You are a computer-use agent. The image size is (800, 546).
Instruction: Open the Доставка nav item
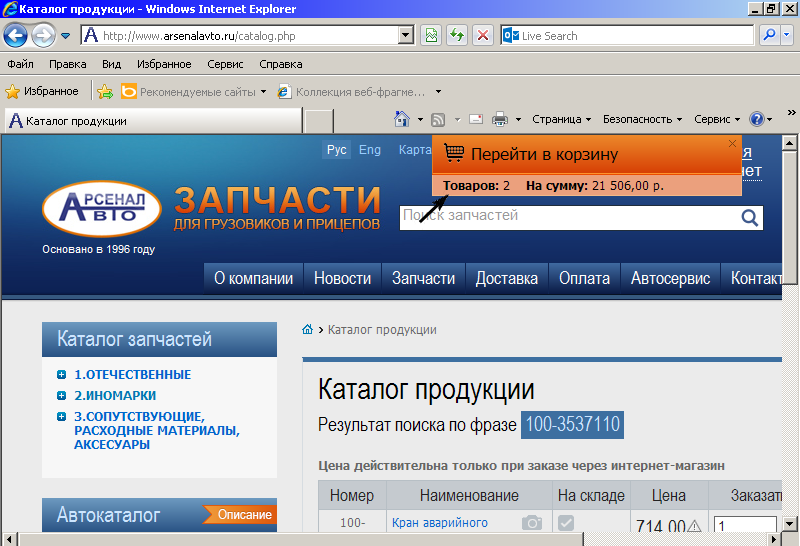tap(507, 278)
